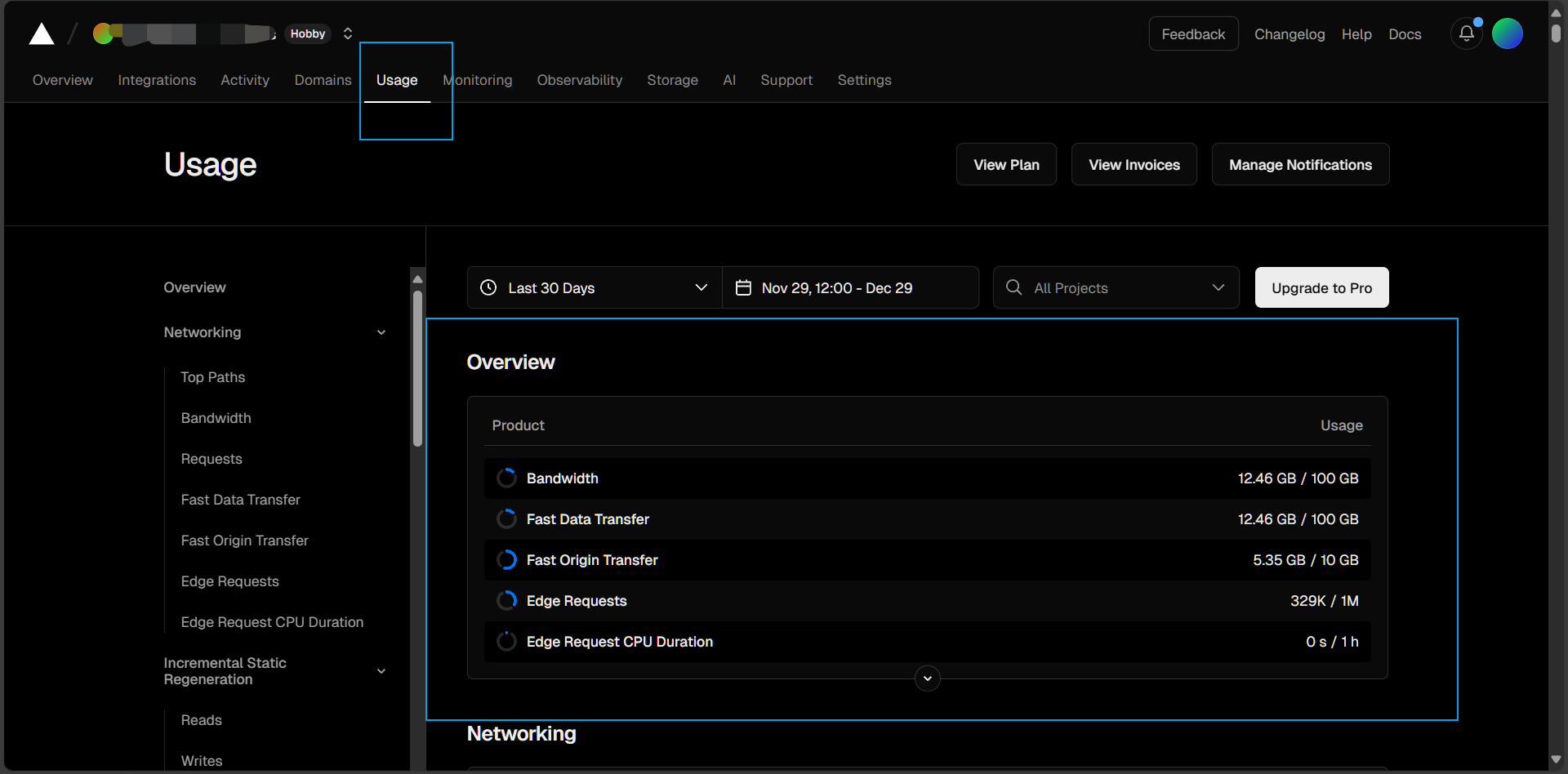Viewport: 1568px width, 774px height.
Task: Open the Support tab
Action: (x=786, y=80)
